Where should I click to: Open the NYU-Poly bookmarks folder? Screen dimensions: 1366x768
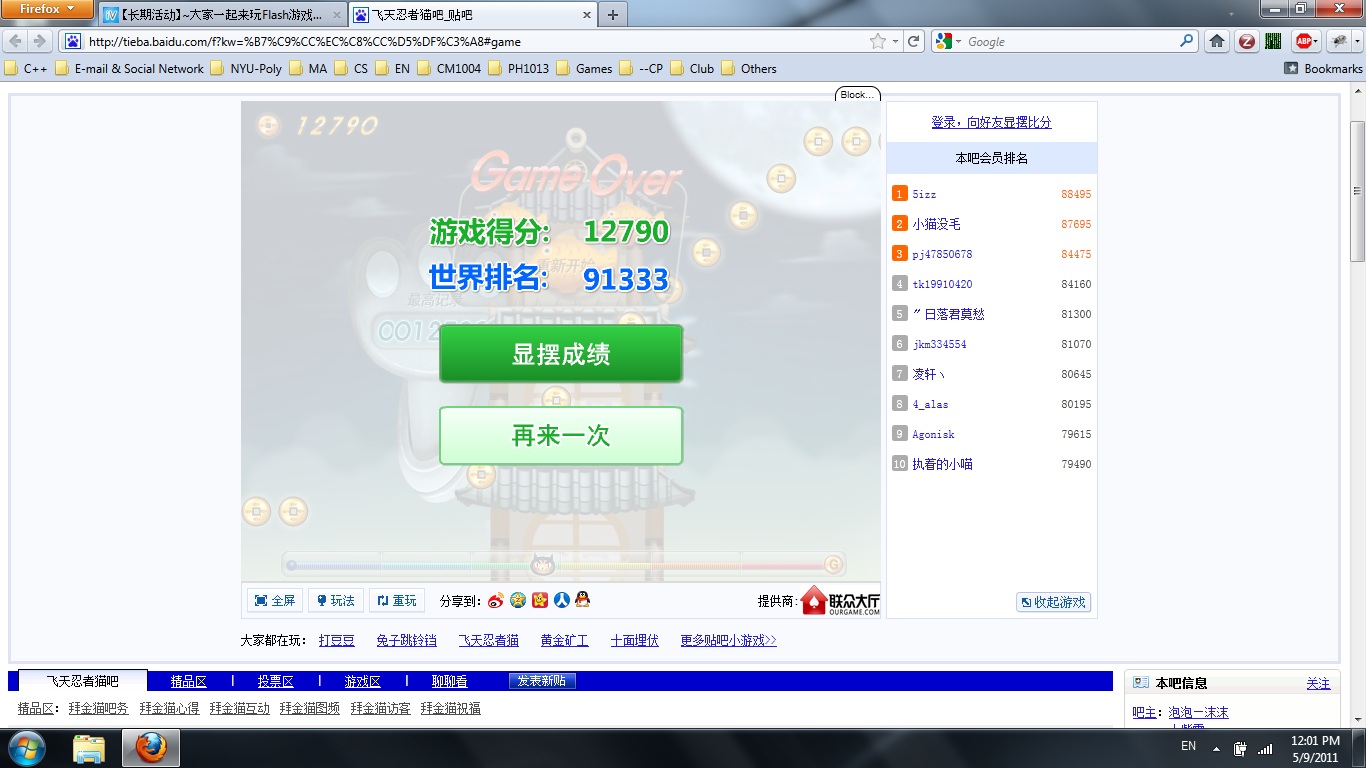pos(246,68)
